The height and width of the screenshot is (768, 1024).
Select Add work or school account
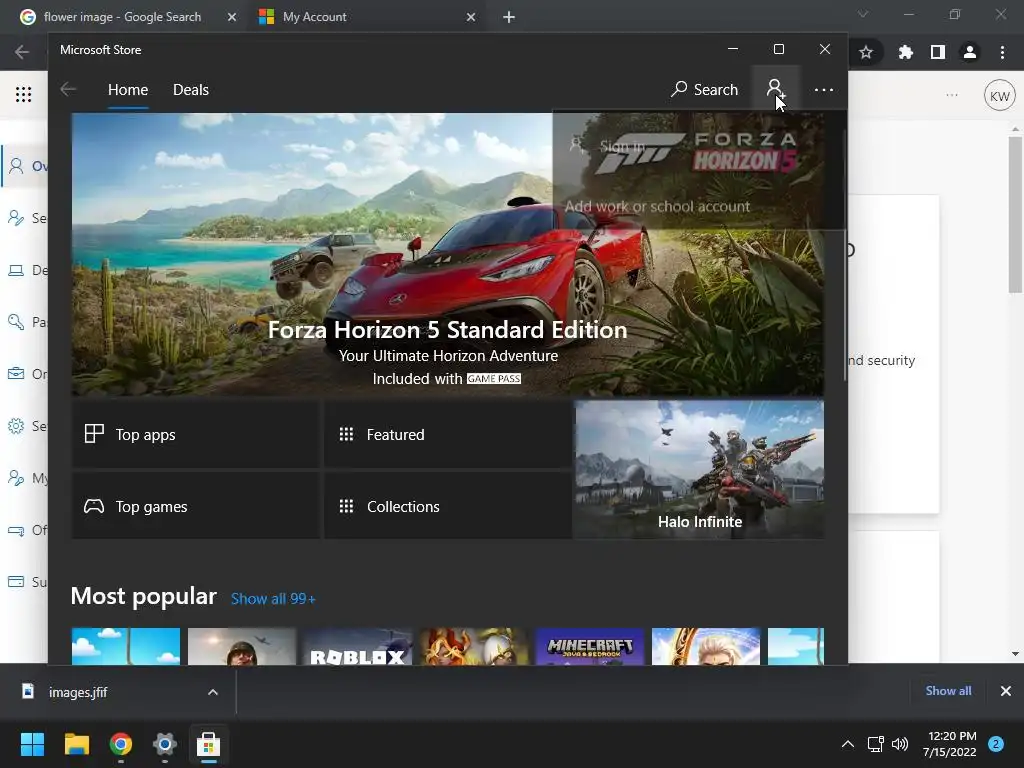(657, 206)
